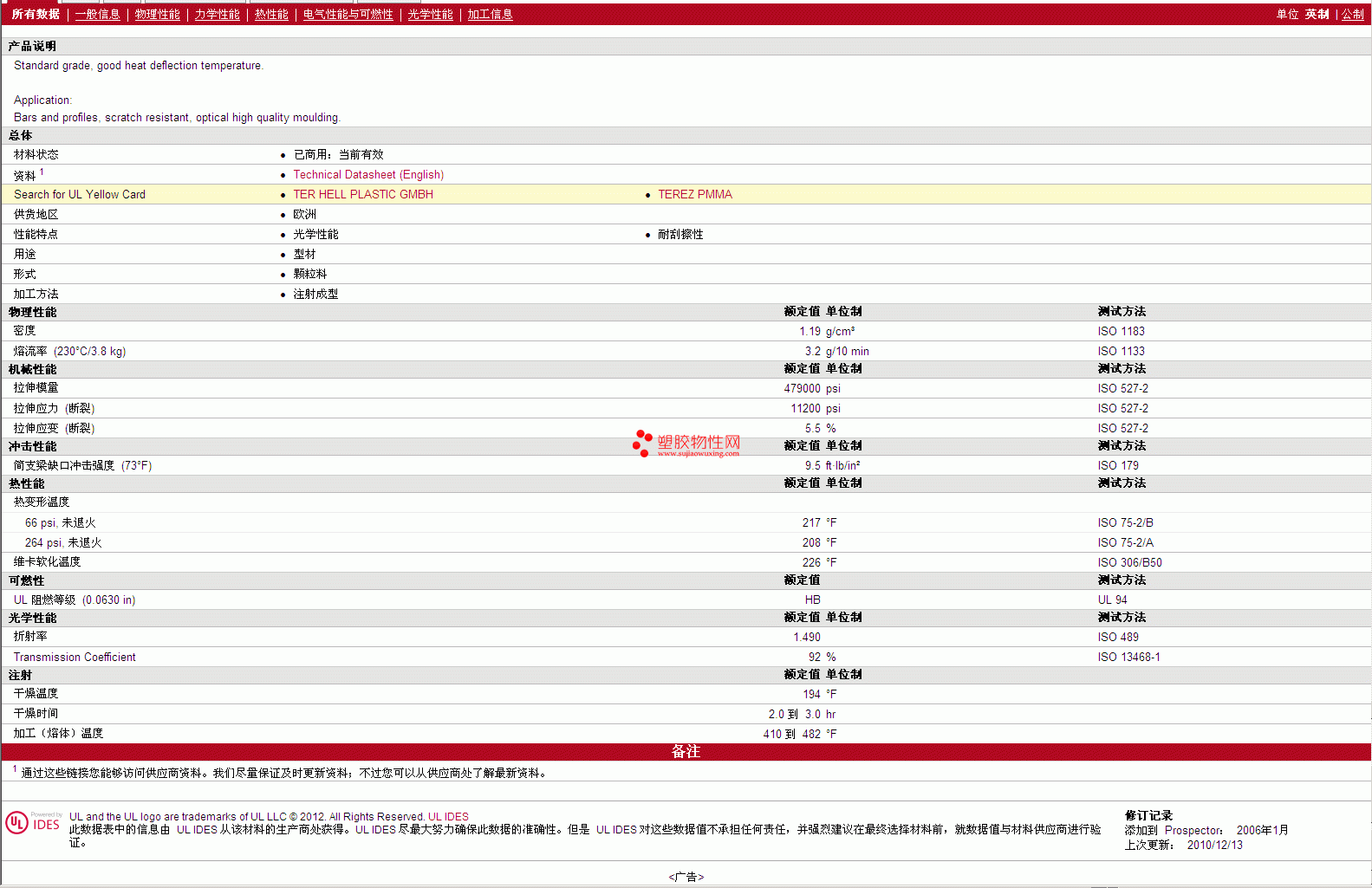Click the flame rating value HB

812,600
